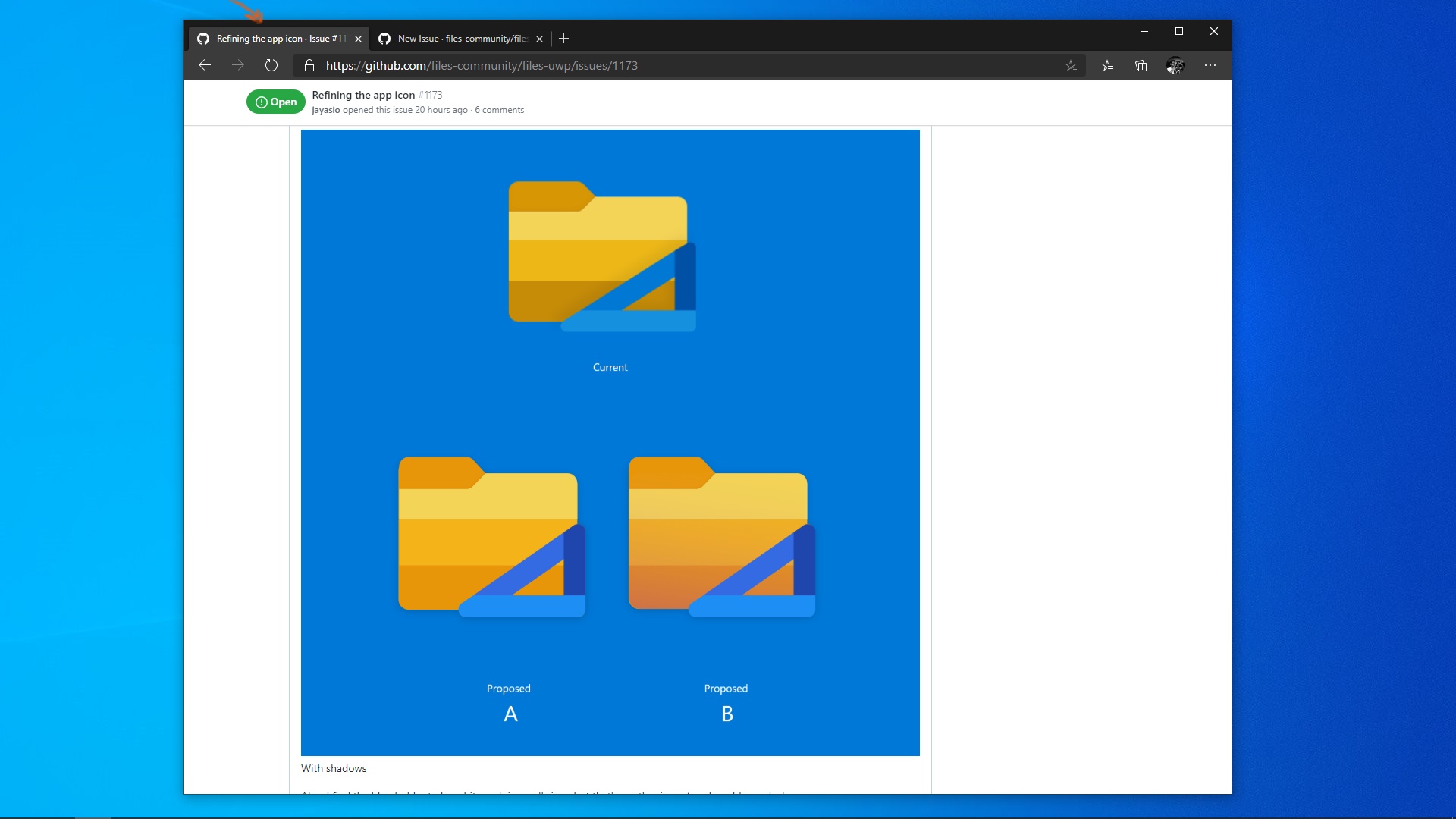Add page to favorites with the star icon
This screenshot has width=1456, height=819.
(x=1071, y=66)
